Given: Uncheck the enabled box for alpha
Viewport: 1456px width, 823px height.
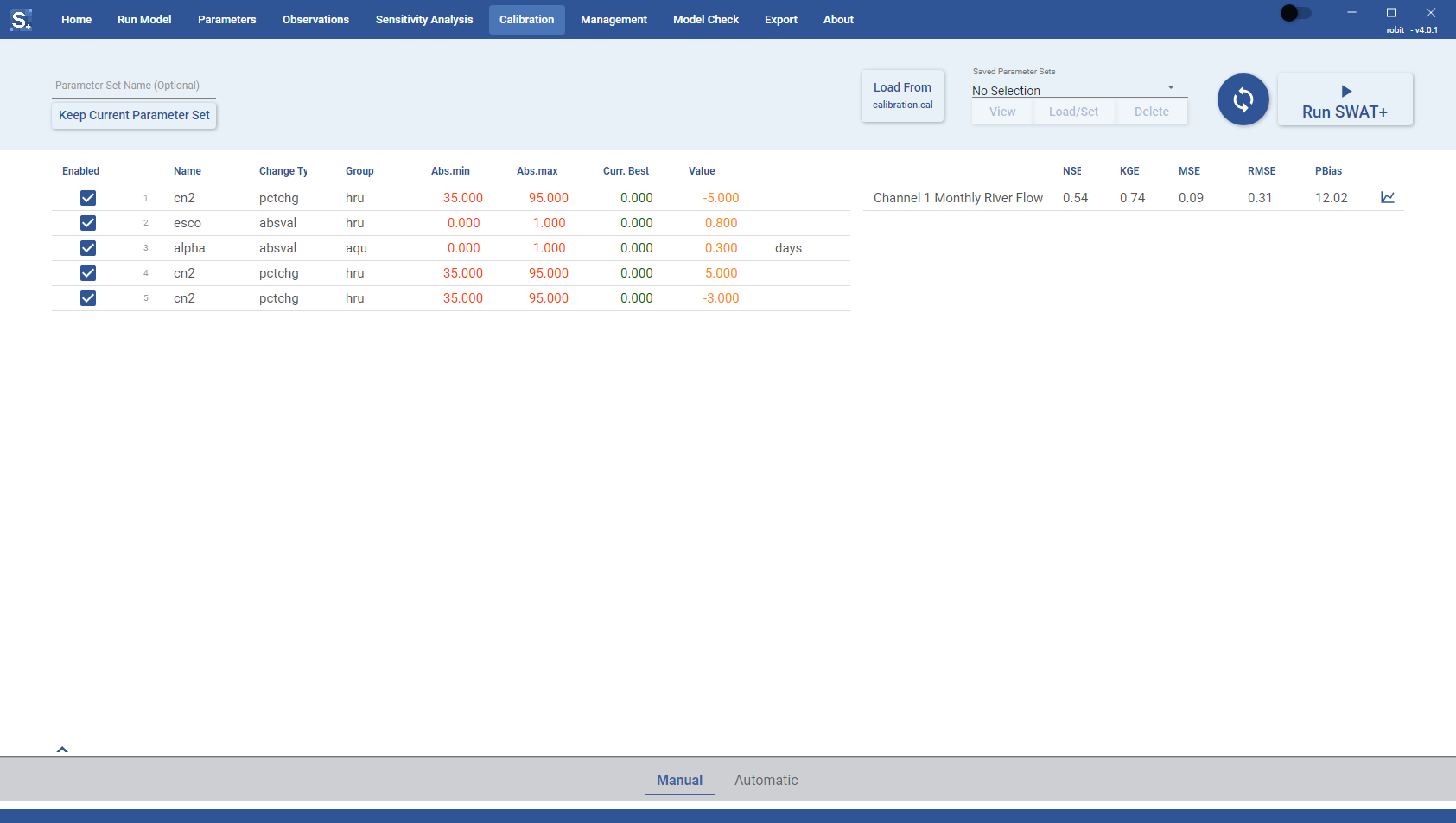Looking at the screenshot, I should [x=88, y=248].
